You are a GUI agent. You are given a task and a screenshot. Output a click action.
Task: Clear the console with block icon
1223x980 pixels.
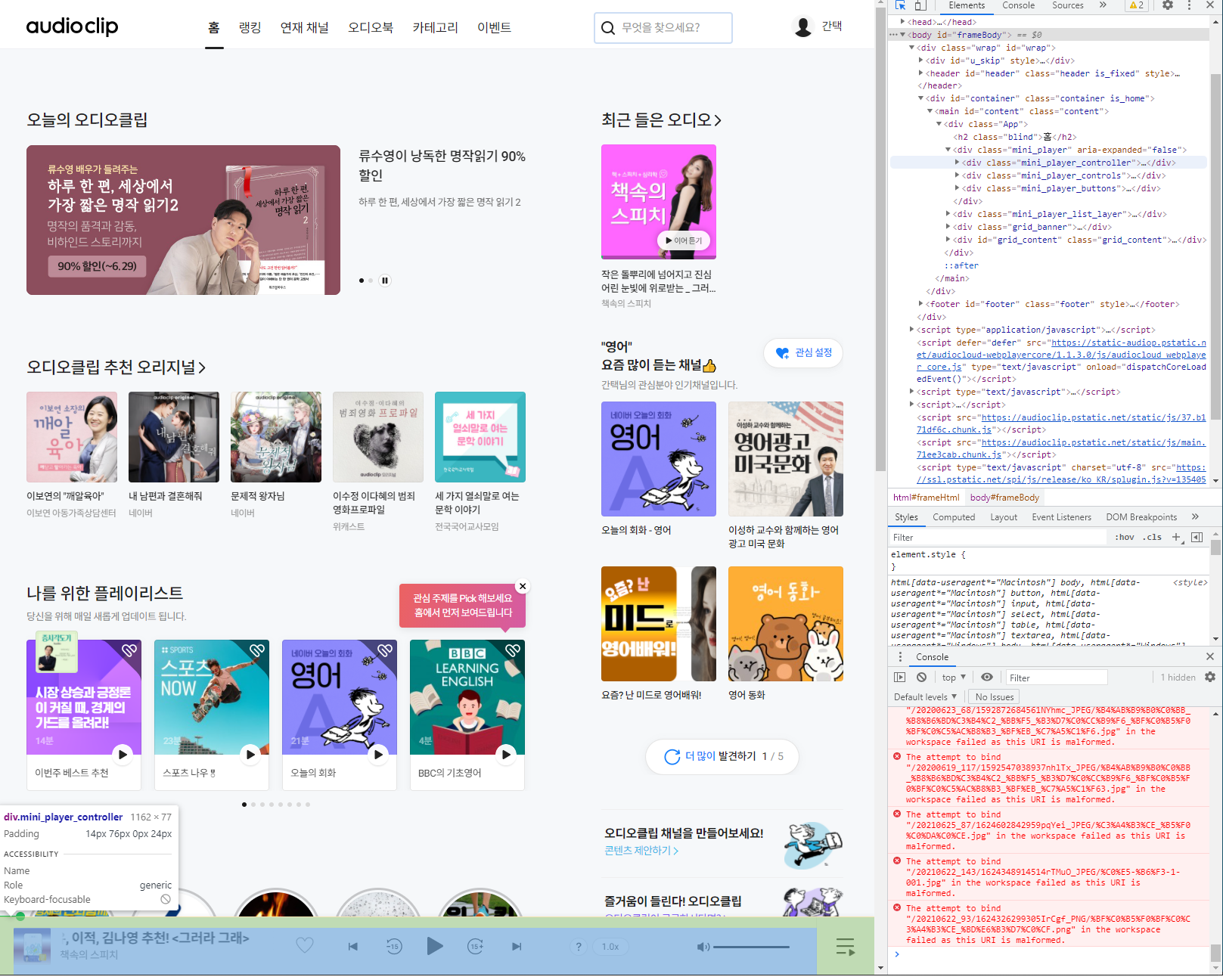click(921, 678)
